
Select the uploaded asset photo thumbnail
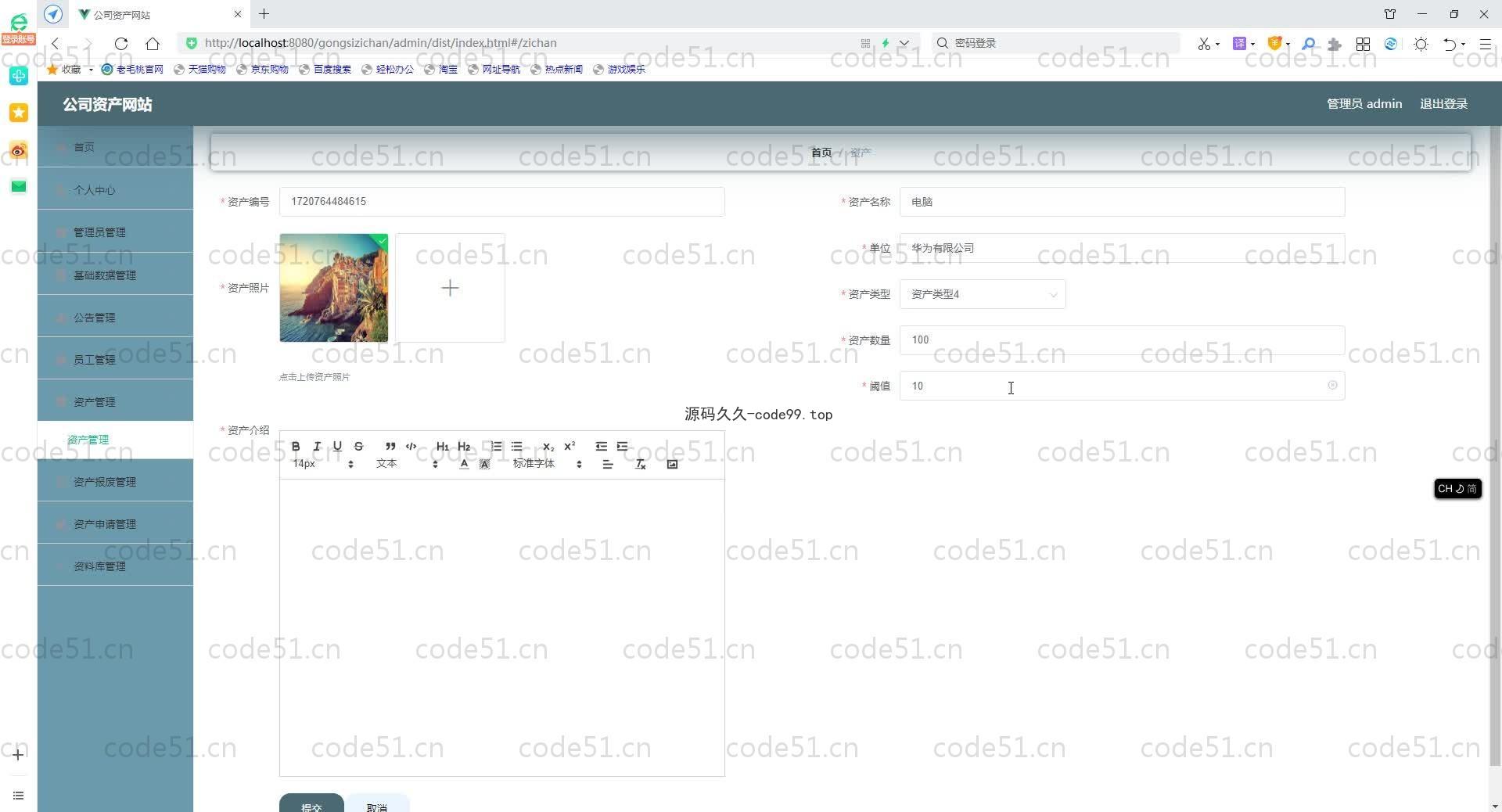334,288
